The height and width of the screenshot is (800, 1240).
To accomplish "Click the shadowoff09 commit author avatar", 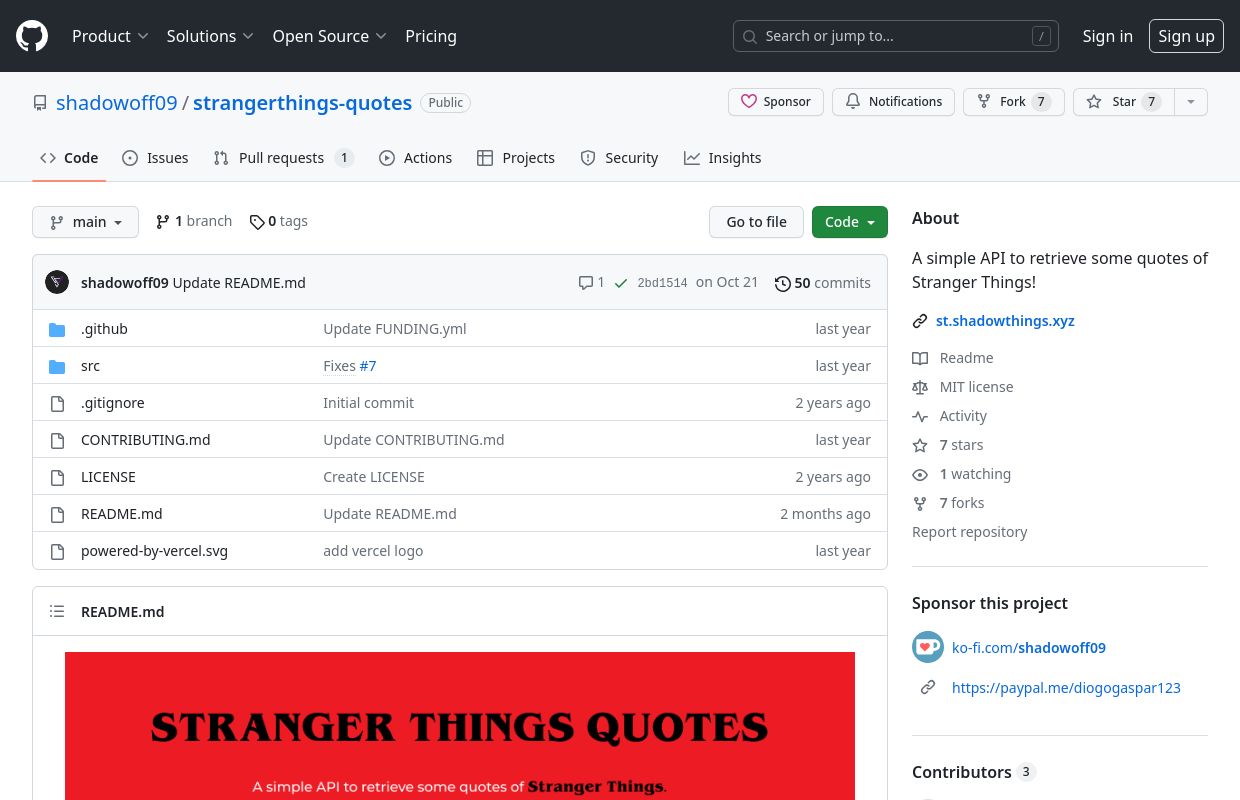I will pyautogui.click(x=57, y=282).
